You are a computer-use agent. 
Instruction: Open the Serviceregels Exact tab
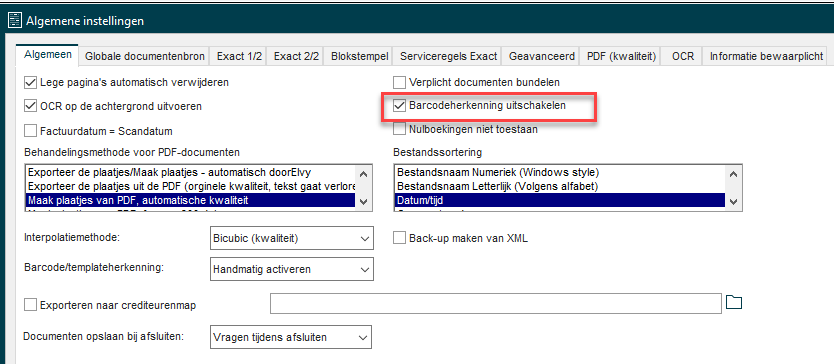point(448,56)
